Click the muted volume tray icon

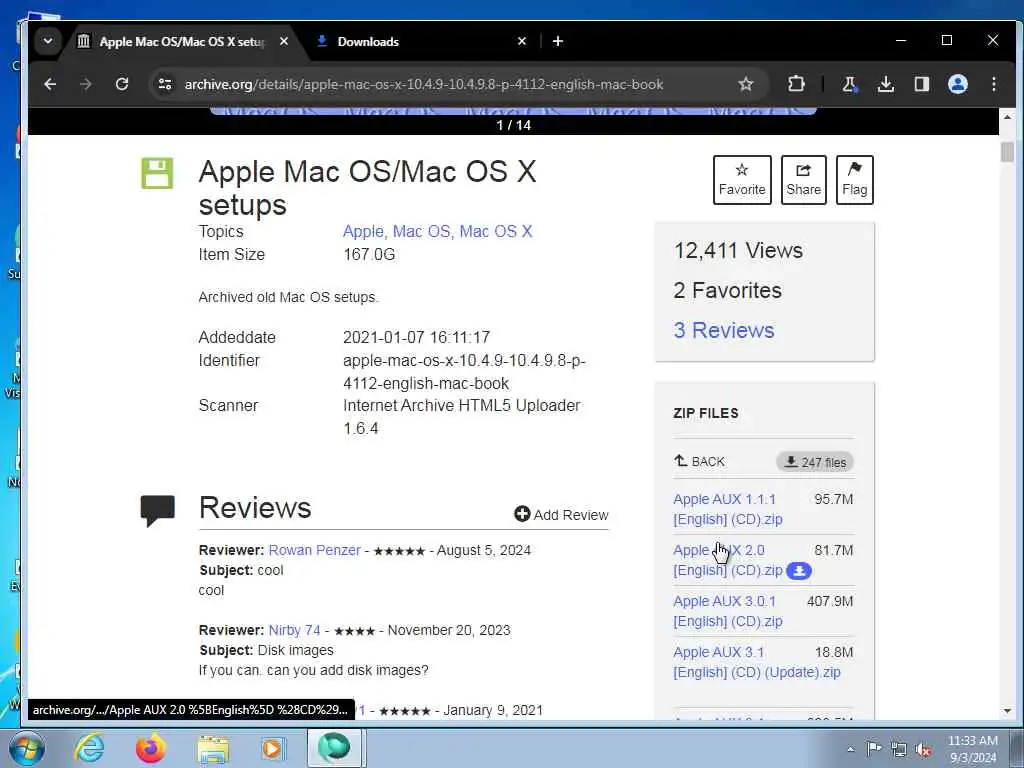(923, 749)
